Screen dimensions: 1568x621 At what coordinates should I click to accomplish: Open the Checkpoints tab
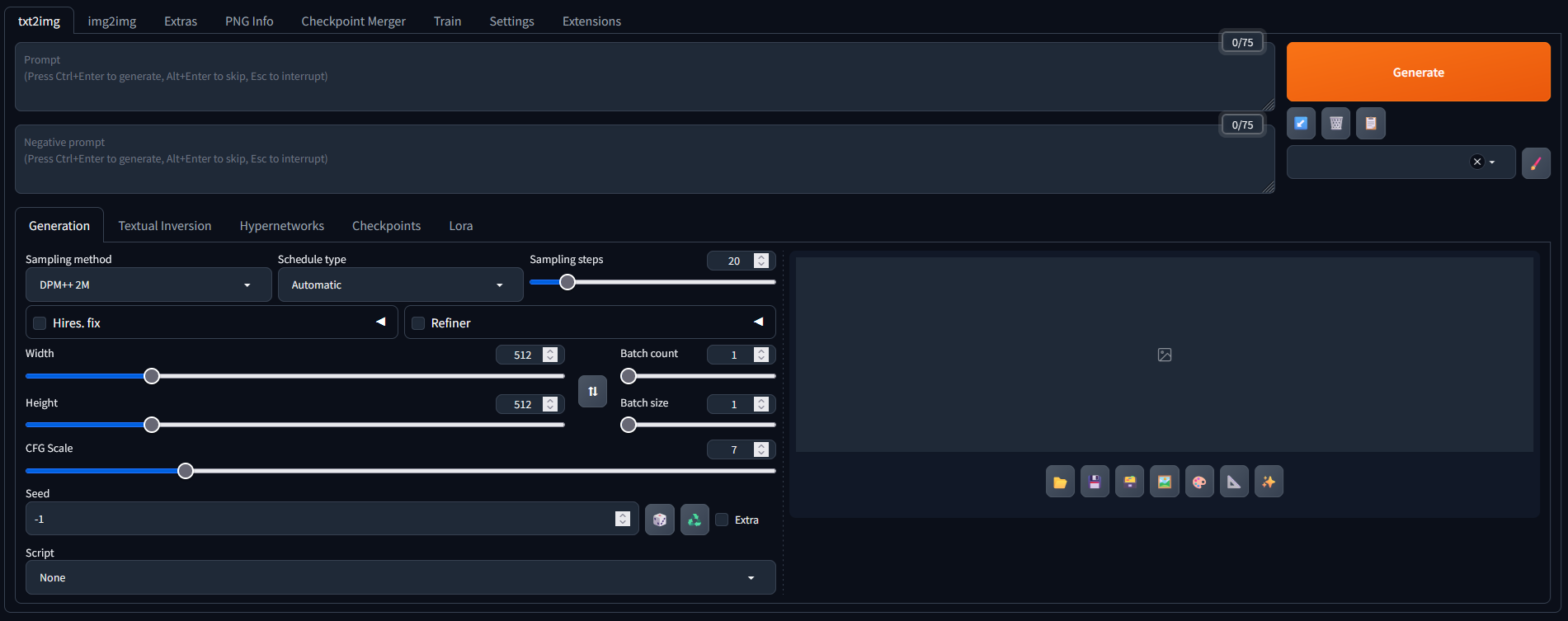point(386,225)
